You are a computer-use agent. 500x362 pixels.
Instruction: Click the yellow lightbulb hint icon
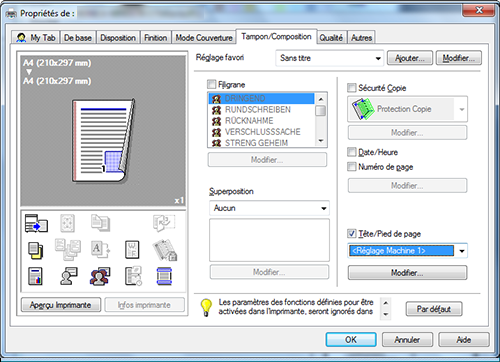[x=206, y=307]
